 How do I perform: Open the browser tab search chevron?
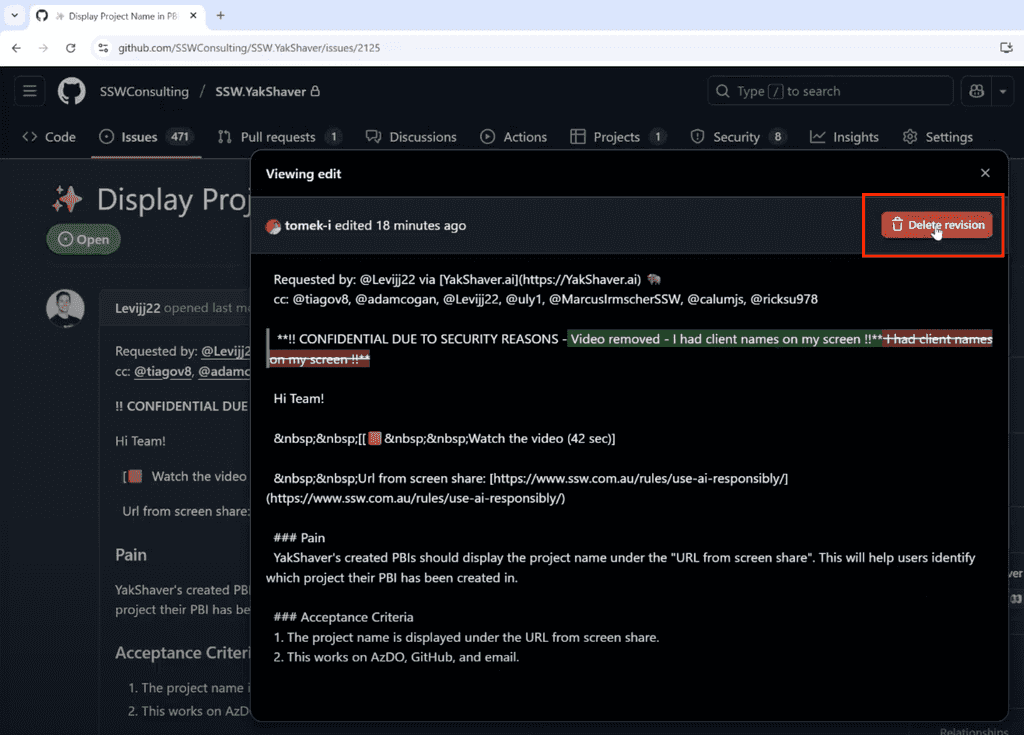(14, 15)
